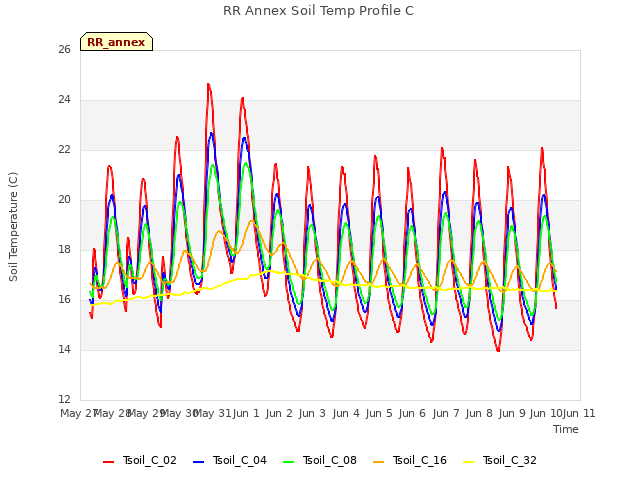Click the Jun 5 x-axis tick label

click(x=379, y=413)
